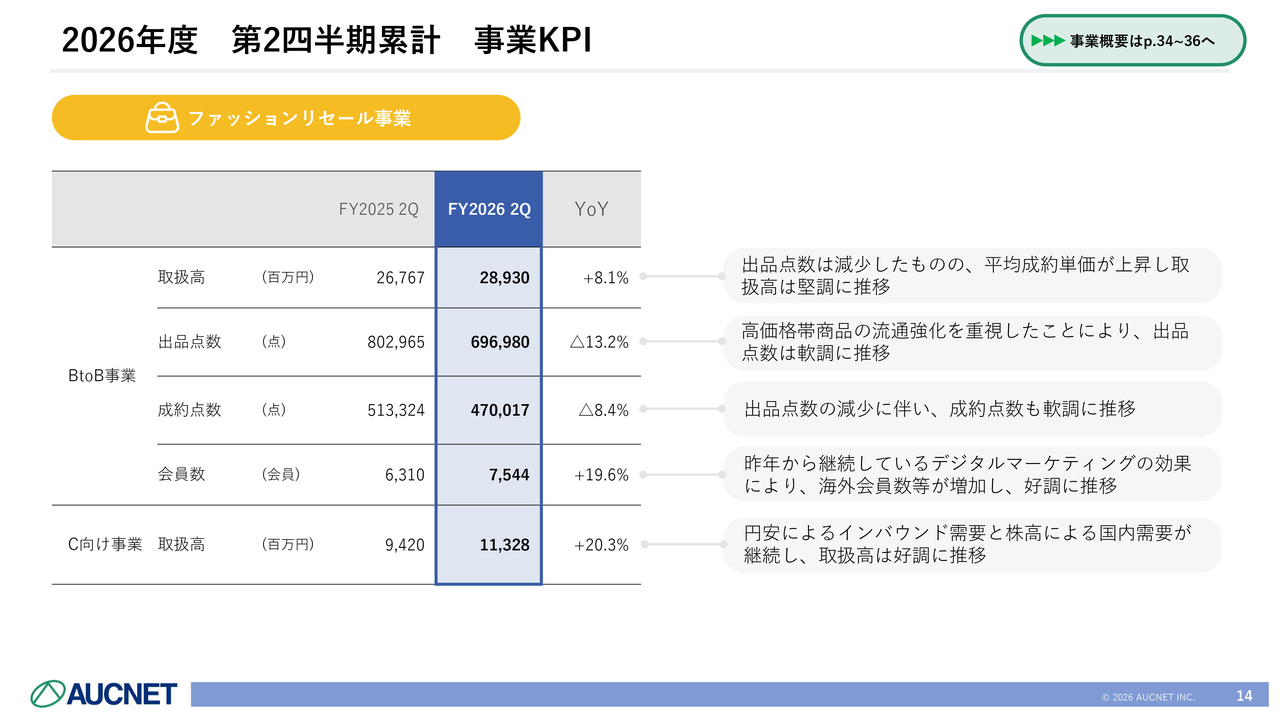Image resolution: width=1280 pixels, height=720 pixels.
Task: Click the C向け事業 row label
Action: 105,545
